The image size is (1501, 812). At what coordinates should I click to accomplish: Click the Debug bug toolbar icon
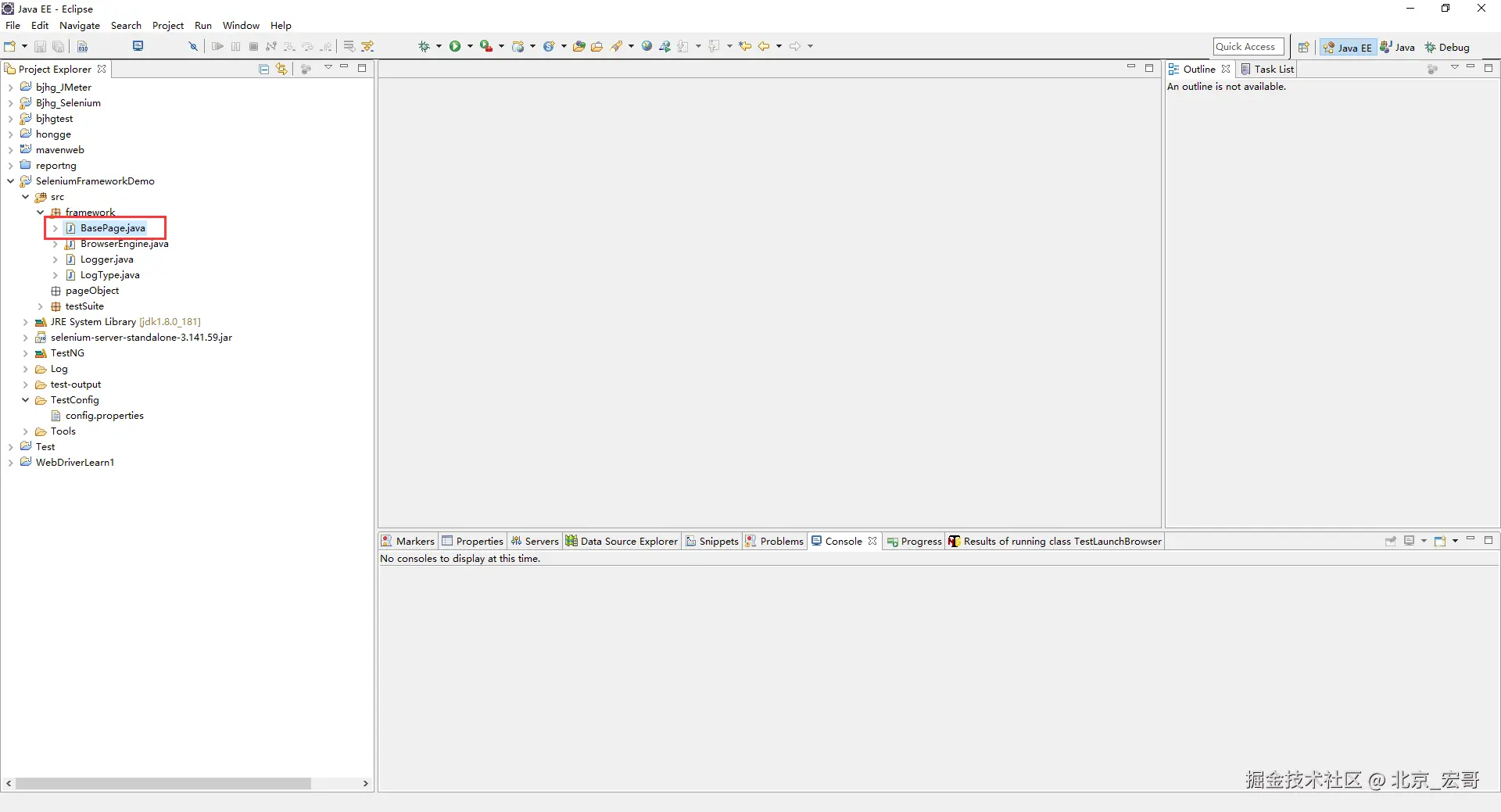[x=424, y=46]
